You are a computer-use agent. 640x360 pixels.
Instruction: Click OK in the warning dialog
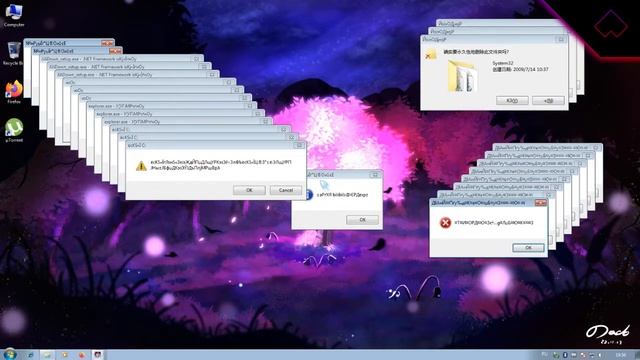249,190
